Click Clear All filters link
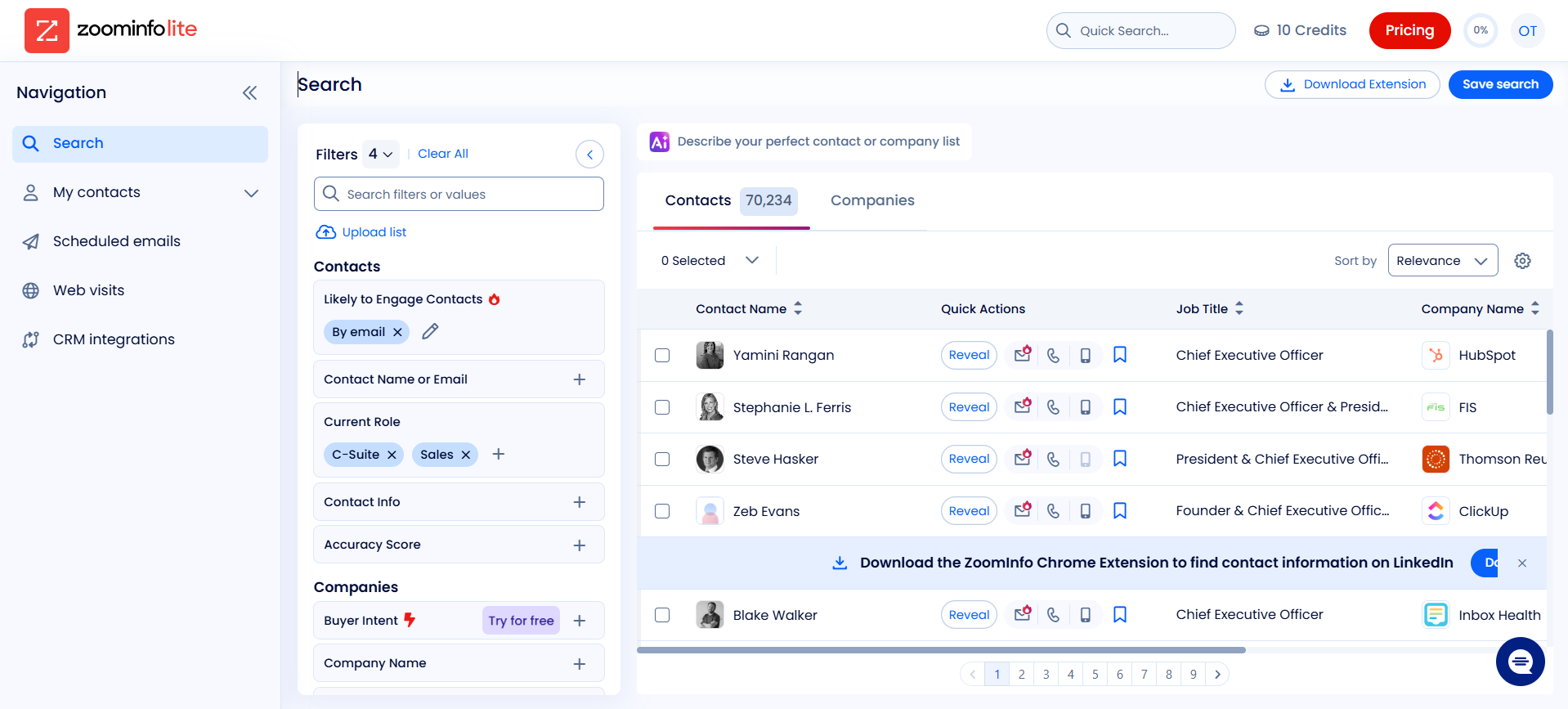The image size is (1568, 709). tap(443, 154)
